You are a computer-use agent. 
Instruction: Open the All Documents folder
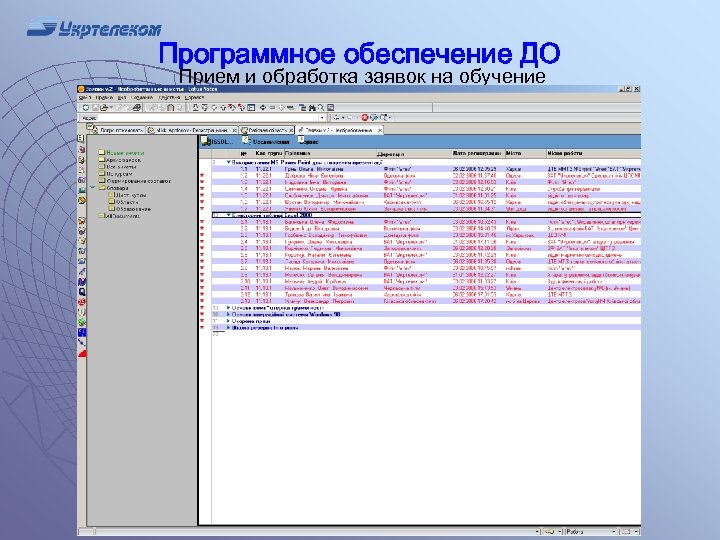(x=119, y=216)
